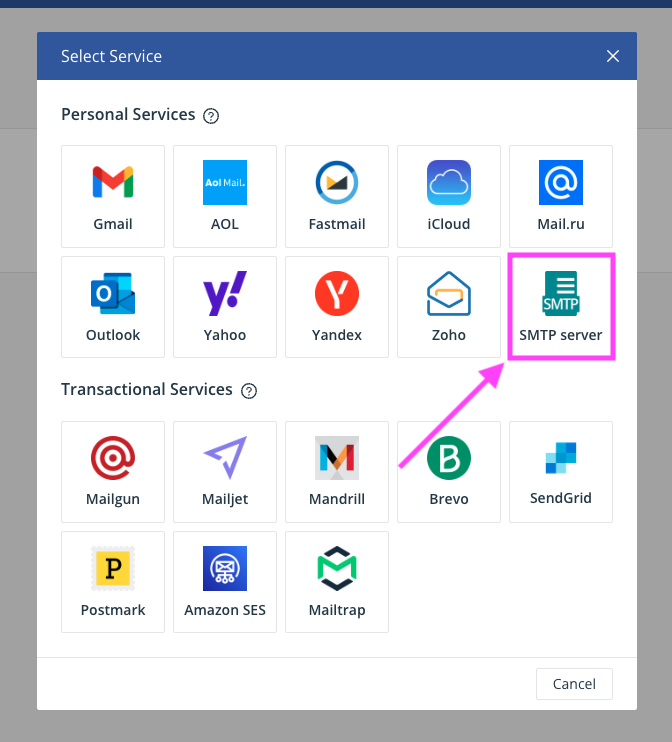Click the SMTP server option
672x742 pixels.
(561, 306)
